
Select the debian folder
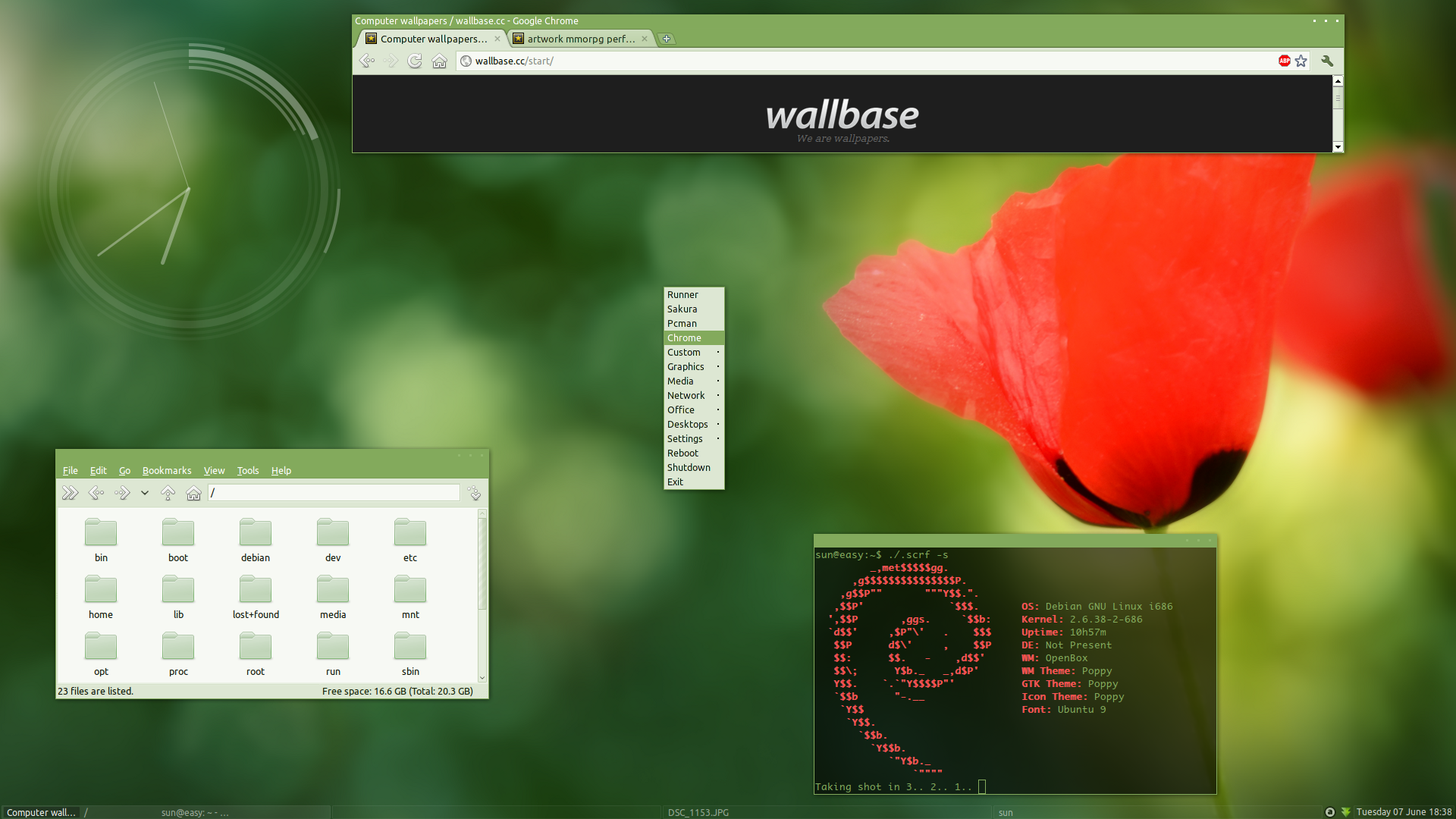pyautogui.click(x=256, y=540)
